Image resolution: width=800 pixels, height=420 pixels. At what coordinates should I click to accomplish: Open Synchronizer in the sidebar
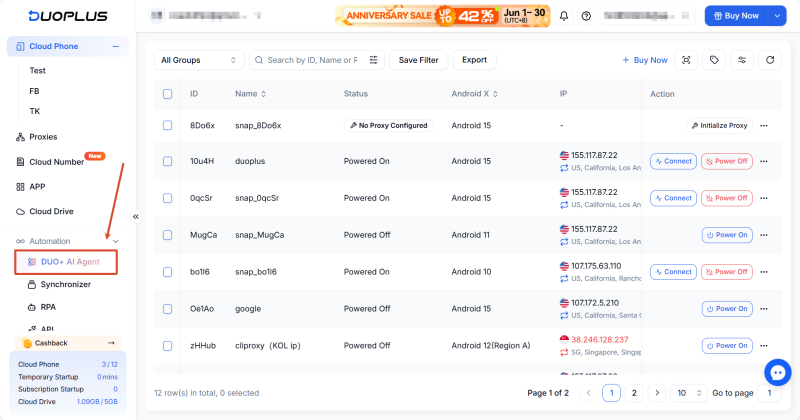[67, 284]
